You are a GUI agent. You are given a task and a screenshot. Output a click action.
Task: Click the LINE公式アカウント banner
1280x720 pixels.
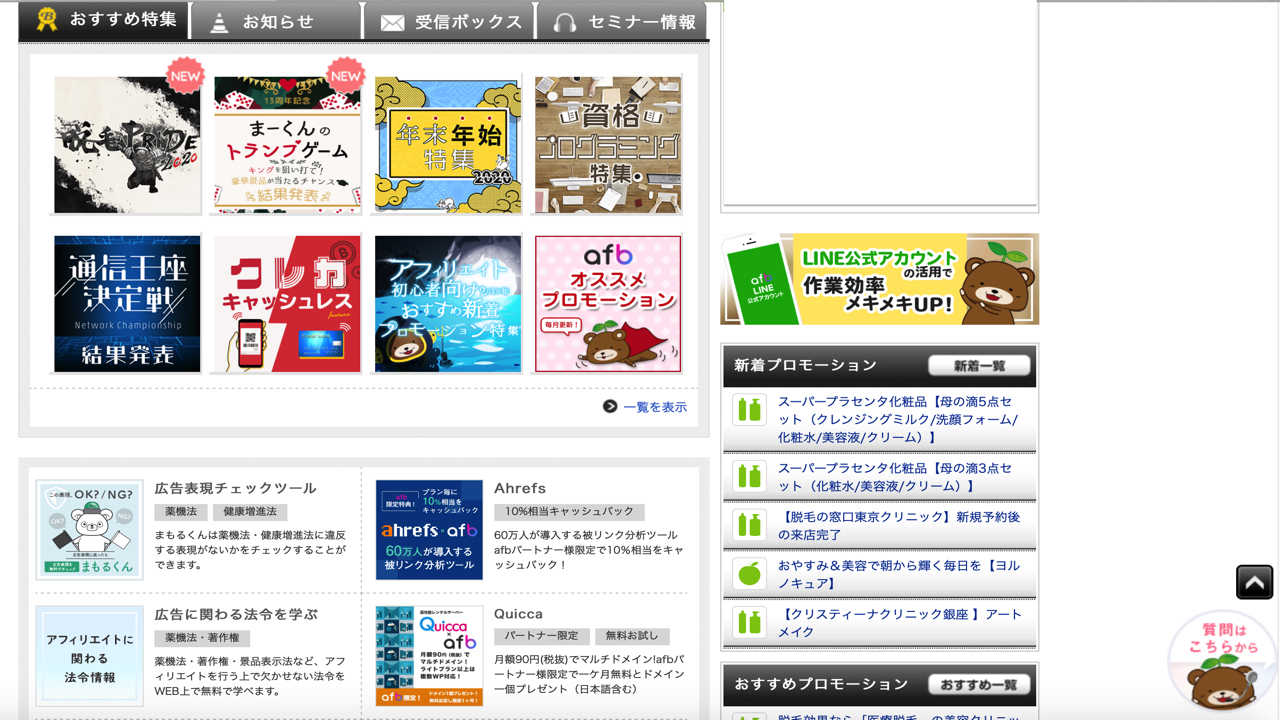pos(879,279)
